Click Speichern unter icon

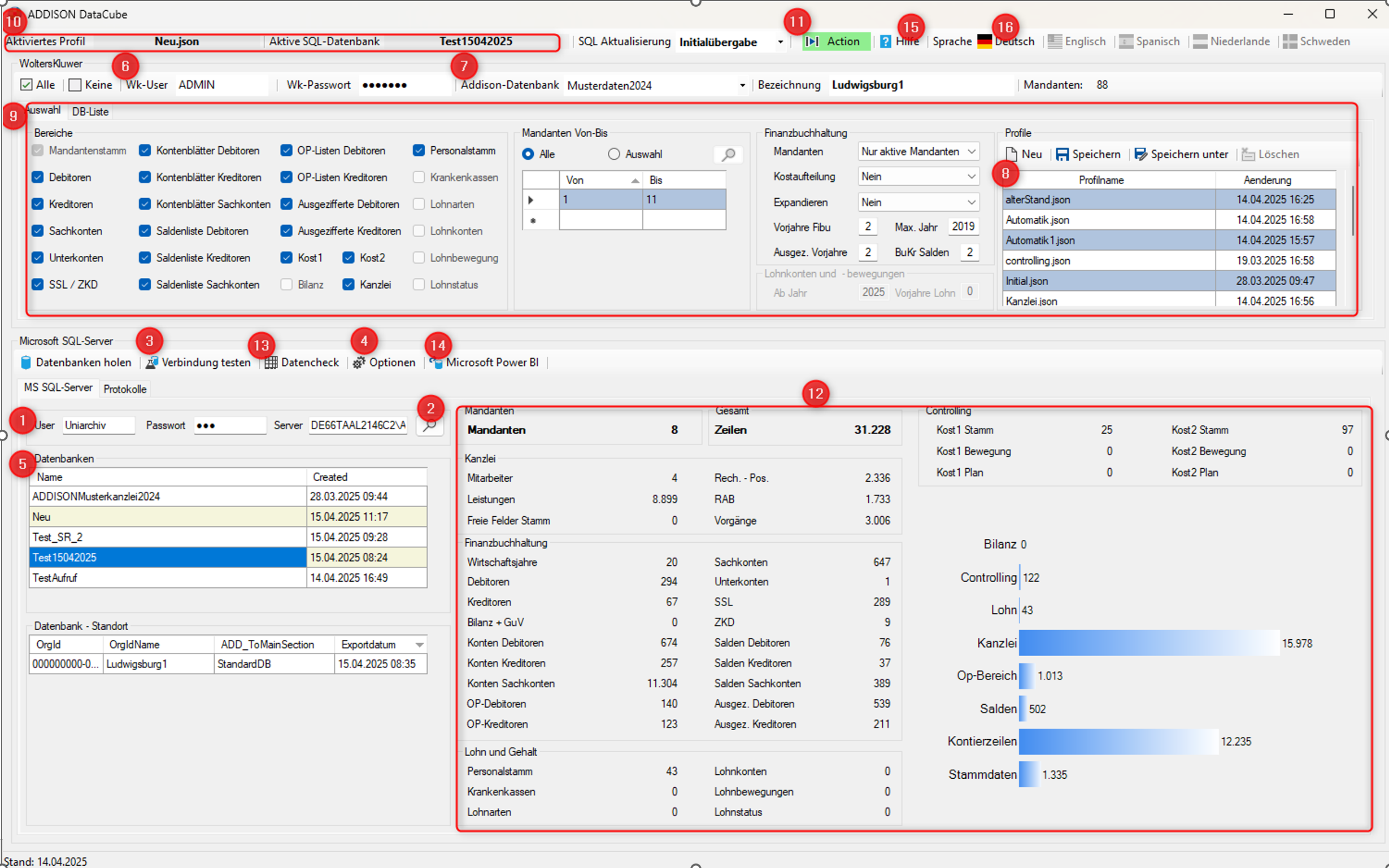pos(1140,154)
